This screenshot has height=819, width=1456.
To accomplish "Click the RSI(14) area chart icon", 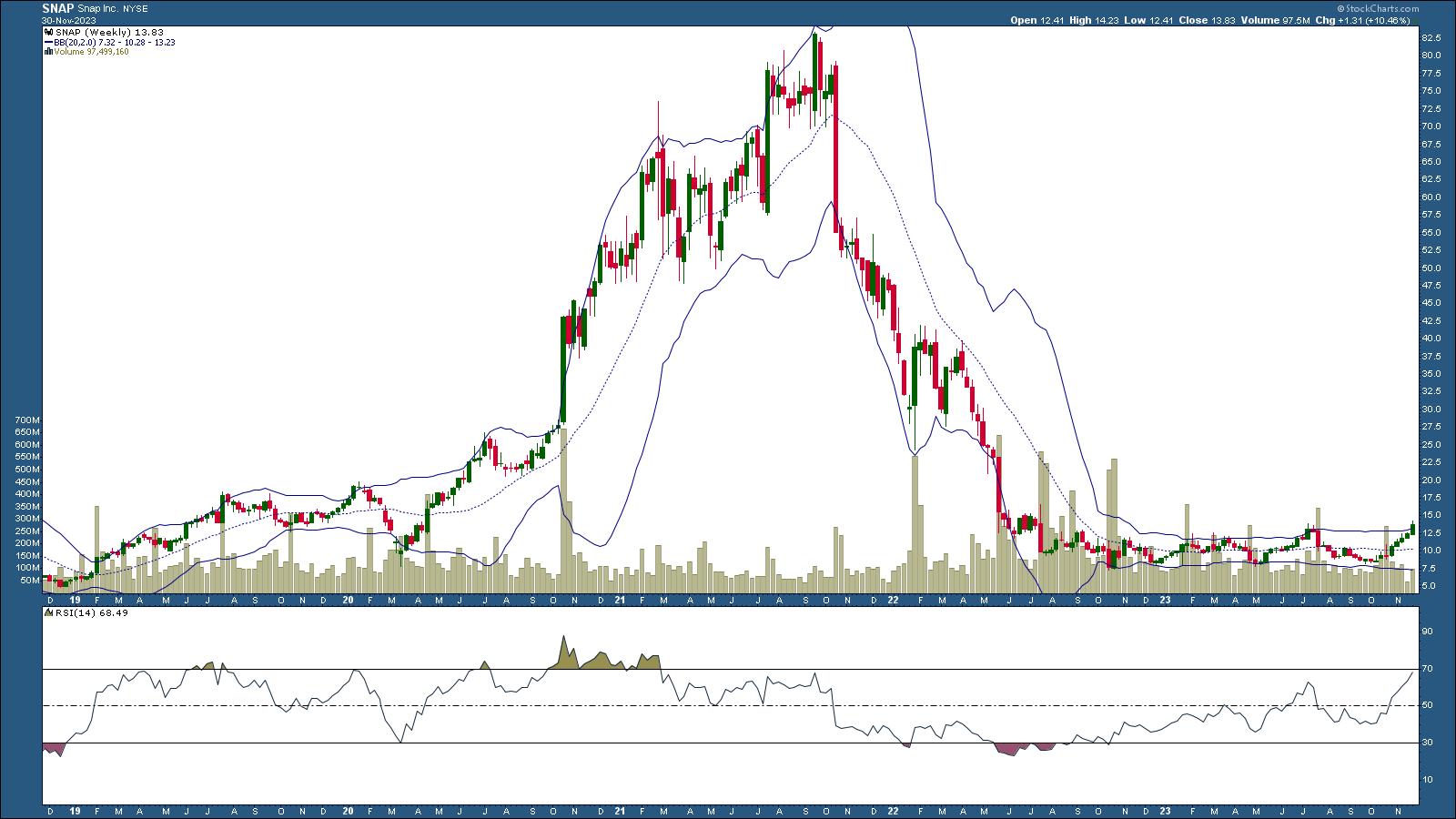I will click(x=47, y=613).
